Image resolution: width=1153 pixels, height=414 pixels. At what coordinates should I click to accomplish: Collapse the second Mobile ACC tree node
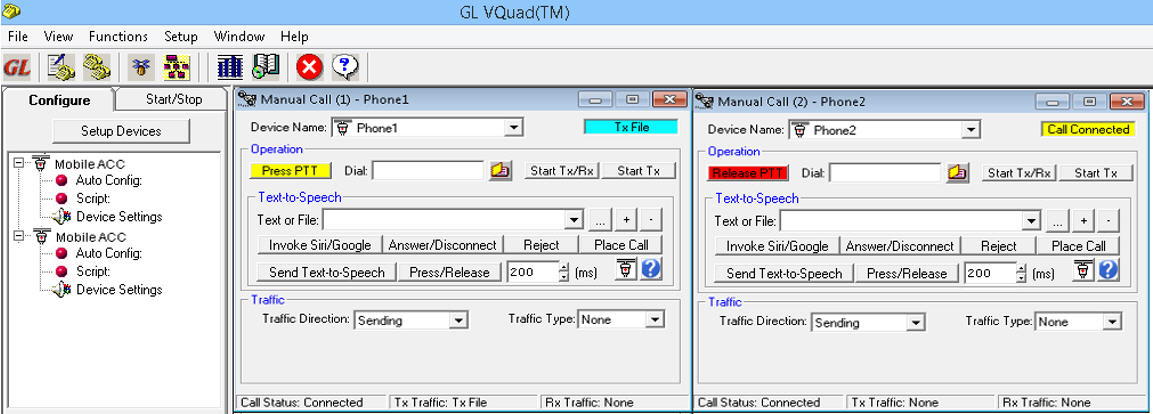(18, 237)
